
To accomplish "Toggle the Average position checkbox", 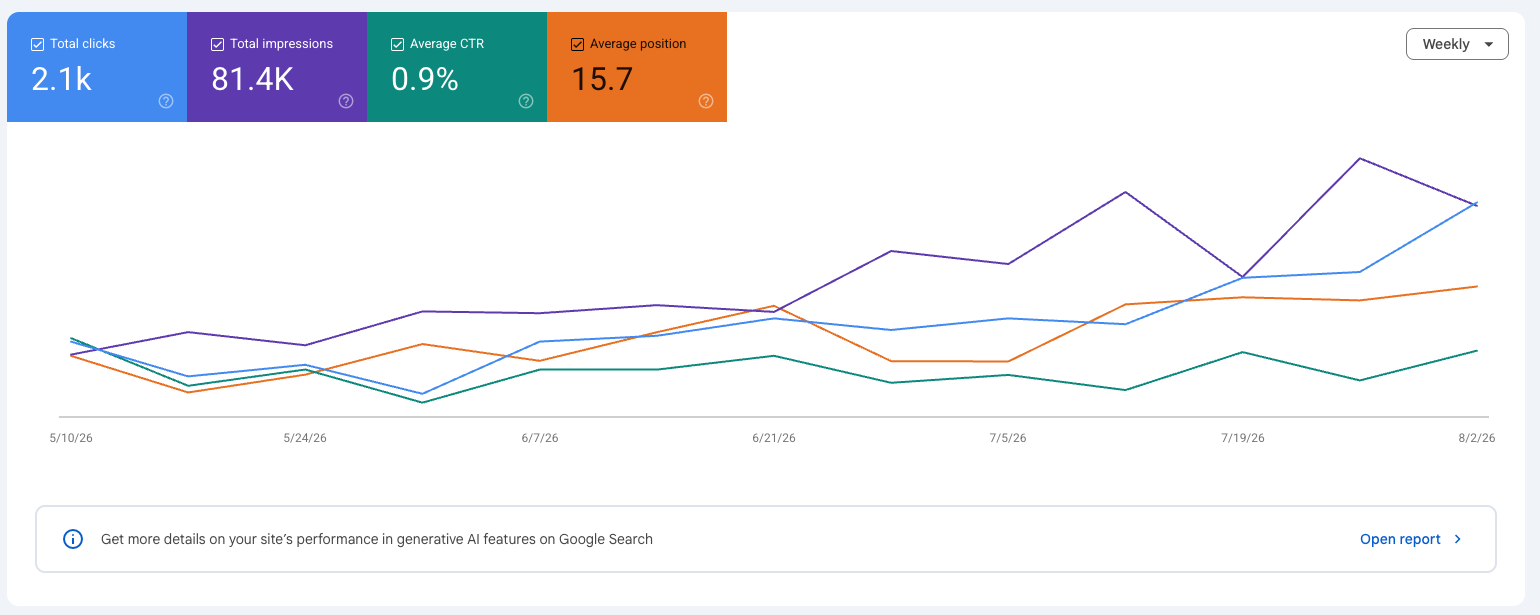I will pos(577,44).
